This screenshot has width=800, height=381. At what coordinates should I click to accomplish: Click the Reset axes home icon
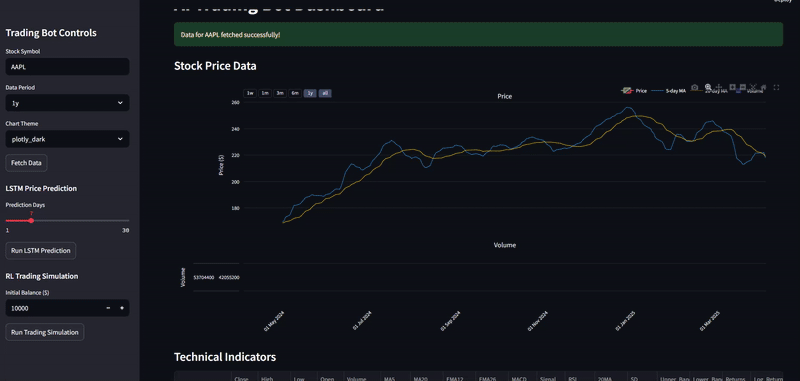tap(763, 87)
